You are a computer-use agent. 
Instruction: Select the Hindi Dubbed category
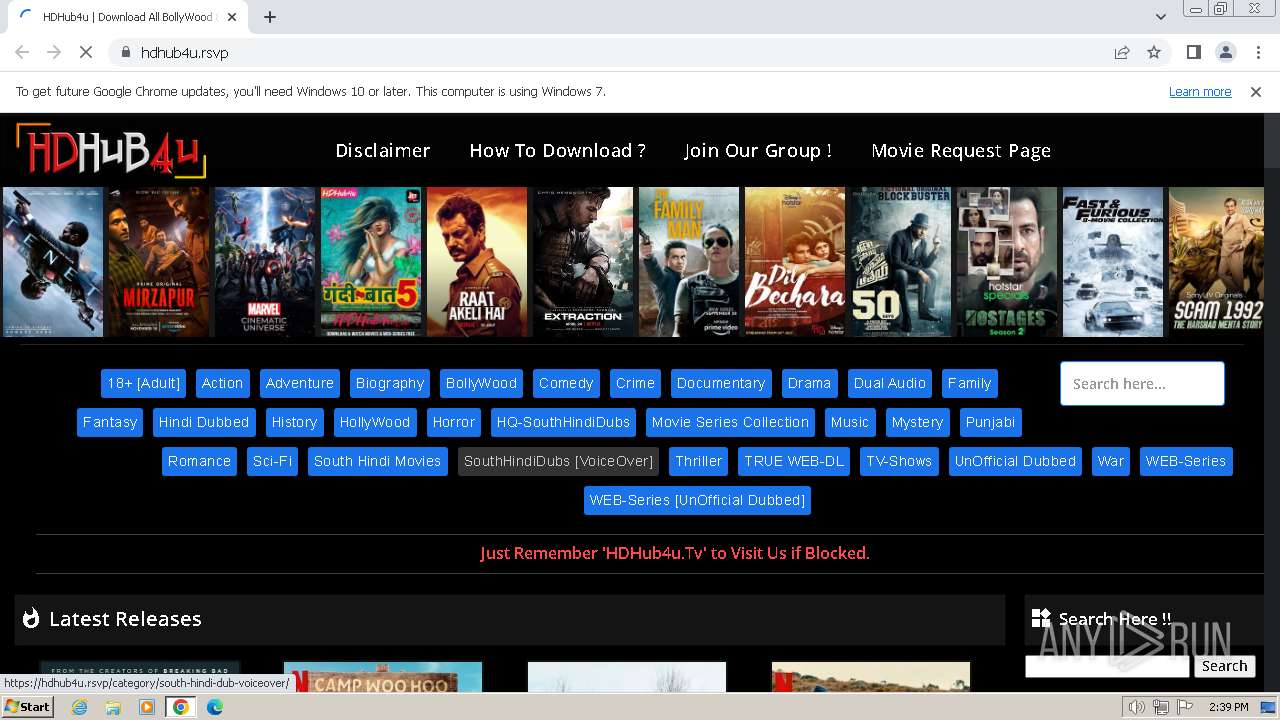tap(204, 422)
